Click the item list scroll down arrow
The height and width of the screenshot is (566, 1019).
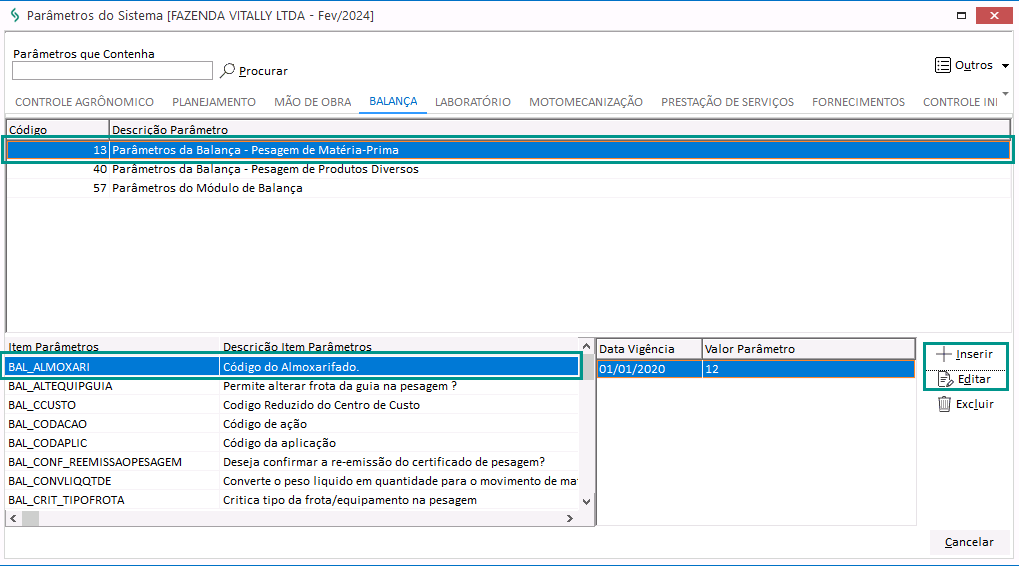(586, 501)
